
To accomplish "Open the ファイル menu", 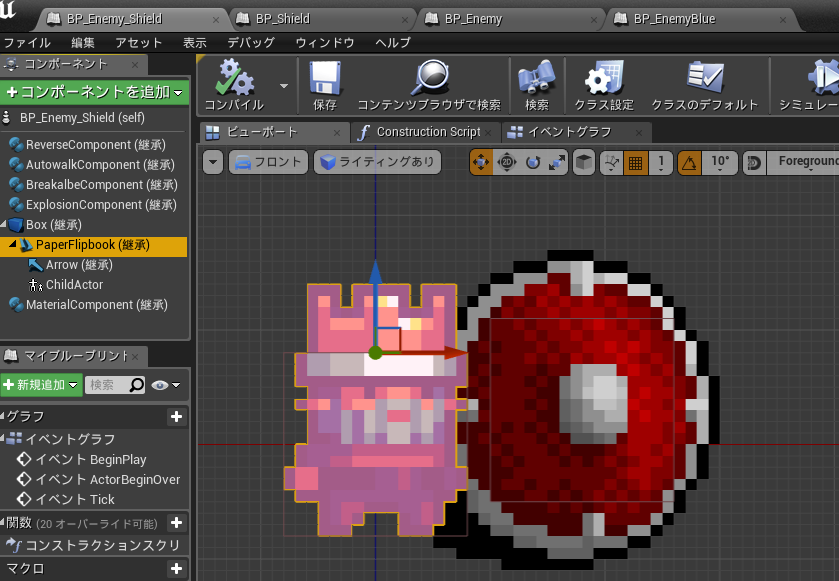I will (x=27, y=43).
